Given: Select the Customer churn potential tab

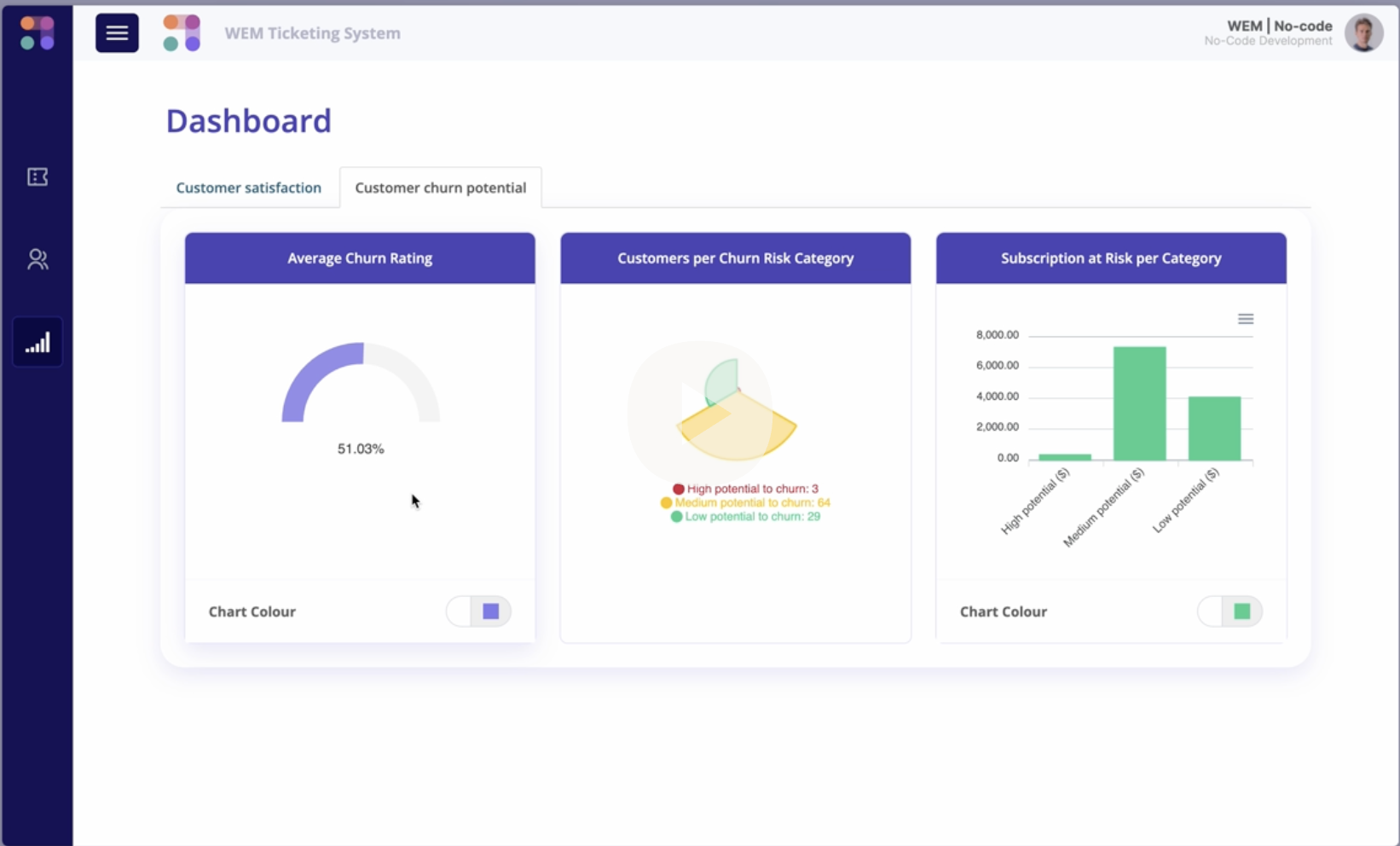Looking at the screenshot, I should pos(440,188).
